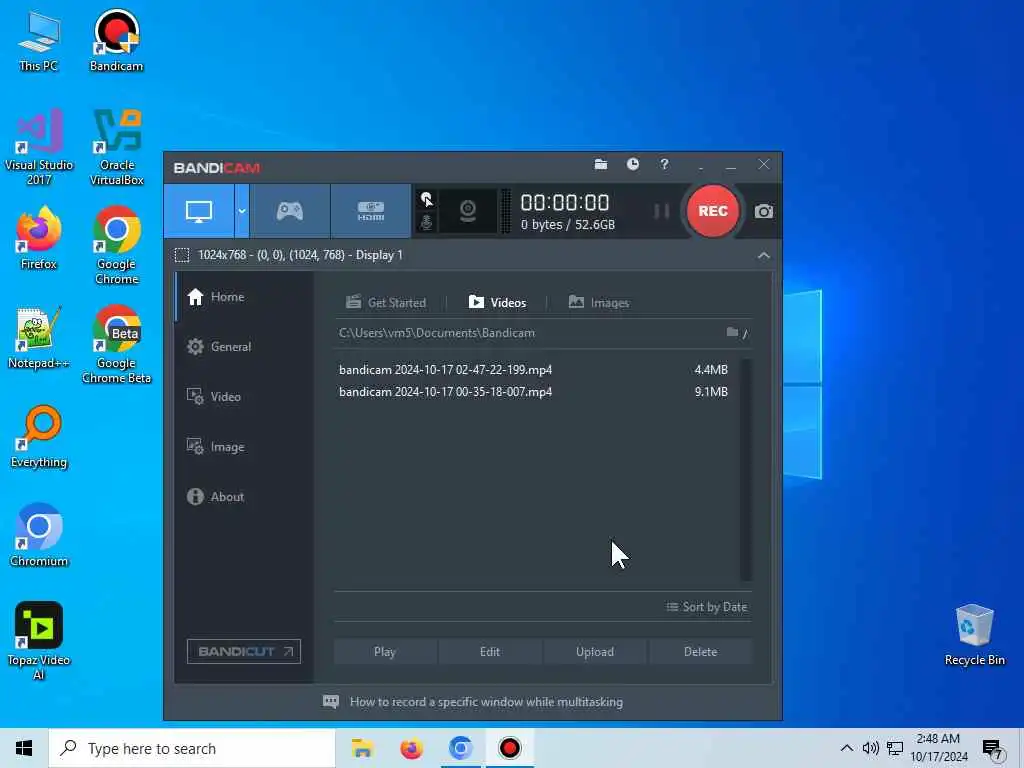The height and width of the screenshot is (768, 1024).
Task: Open the volume control in system tray
Action: pos(871,748)
